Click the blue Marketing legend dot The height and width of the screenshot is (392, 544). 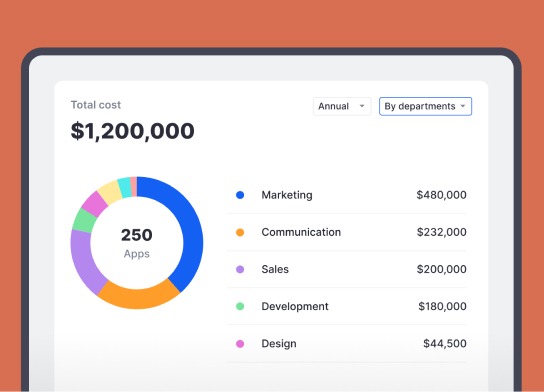click(240, 195)
